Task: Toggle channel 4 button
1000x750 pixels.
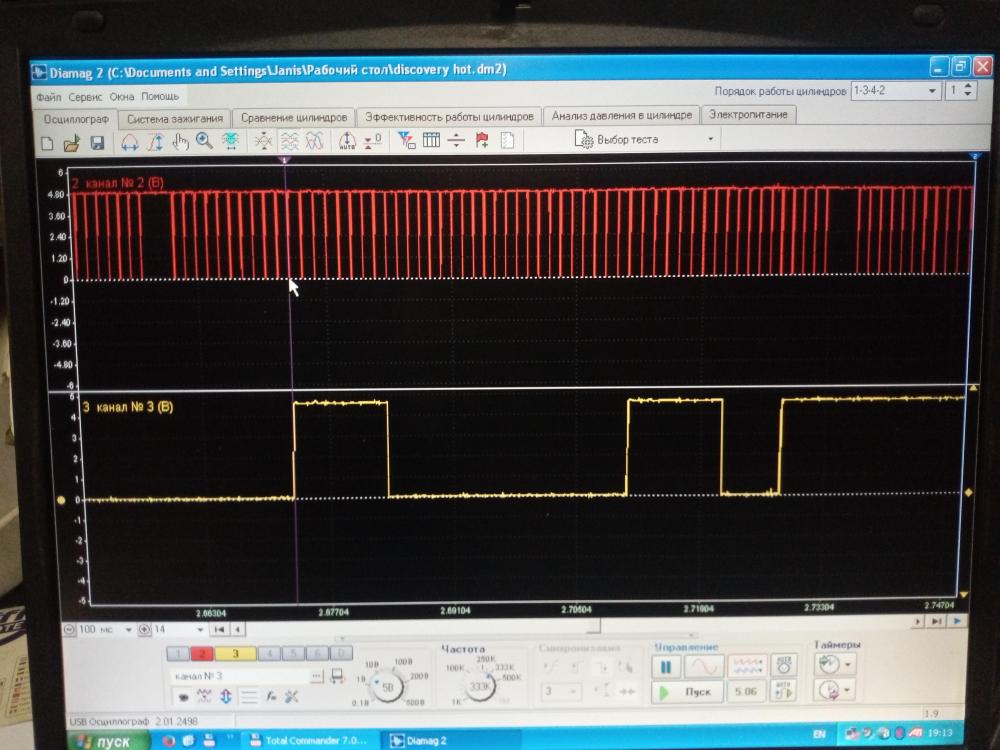Action: [270, 654]
